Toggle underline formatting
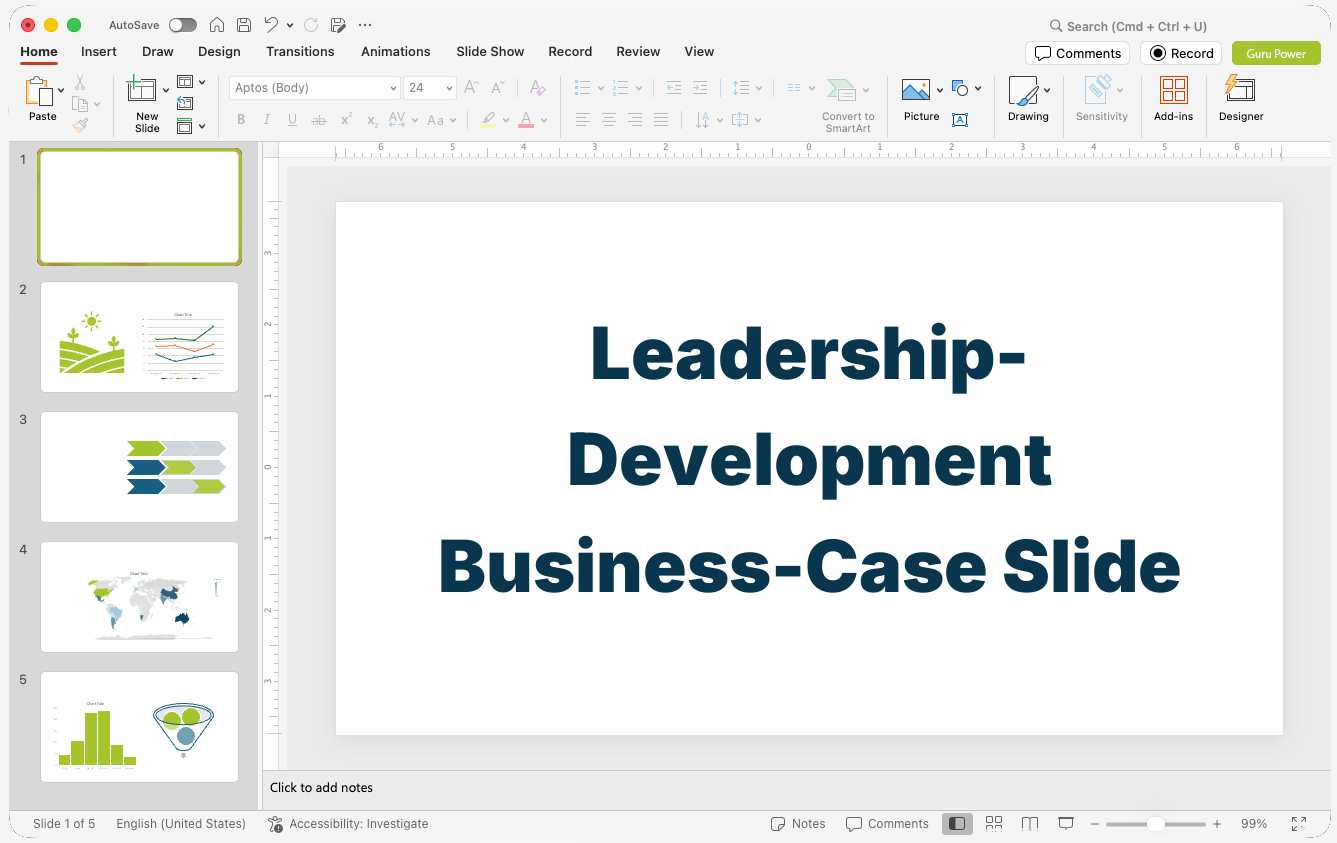1337x843 pixels. click(x=292, y=120)
